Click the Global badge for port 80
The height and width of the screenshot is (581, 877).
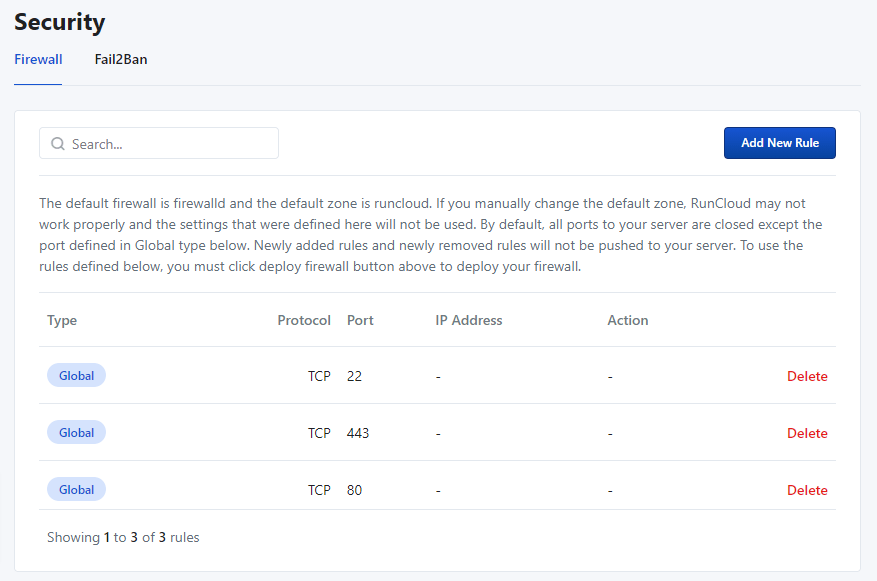point(77,490)
